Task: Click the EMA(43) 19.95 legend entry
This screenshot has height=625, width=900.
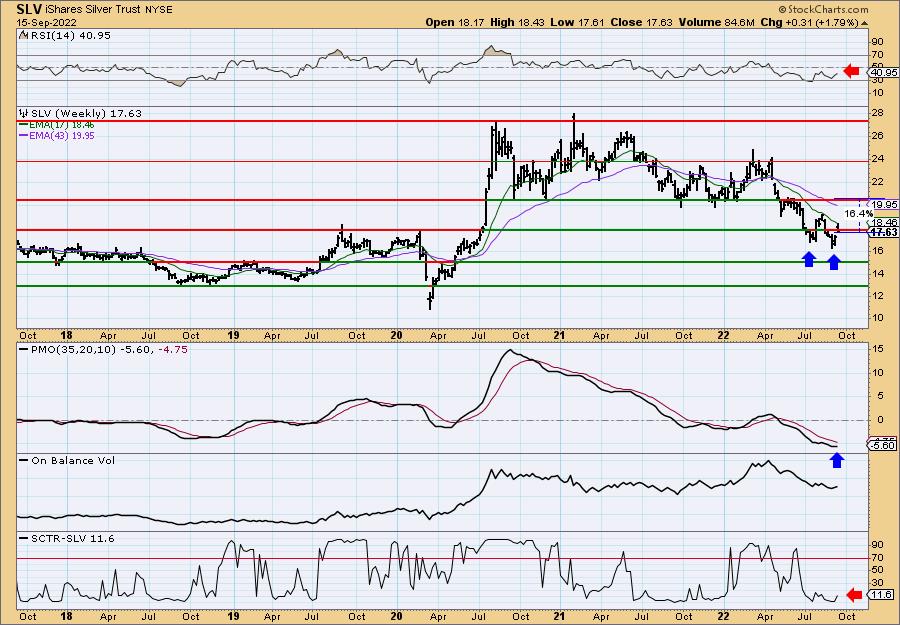Action: click(x=61, y=135)
